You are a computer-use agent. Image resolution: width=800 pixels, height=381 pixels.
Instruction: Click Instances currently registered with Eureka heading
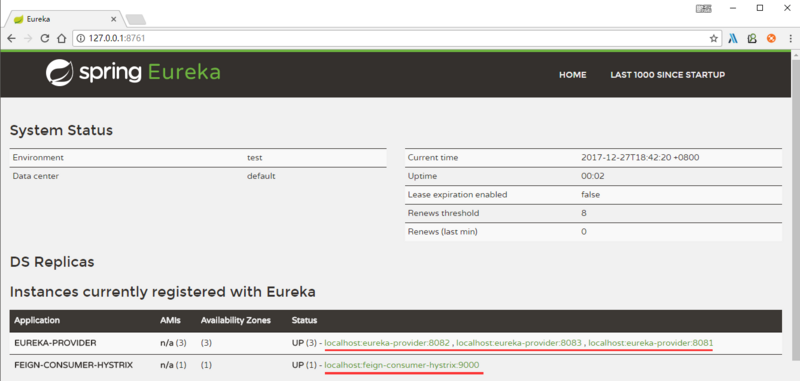coord(163,292)
